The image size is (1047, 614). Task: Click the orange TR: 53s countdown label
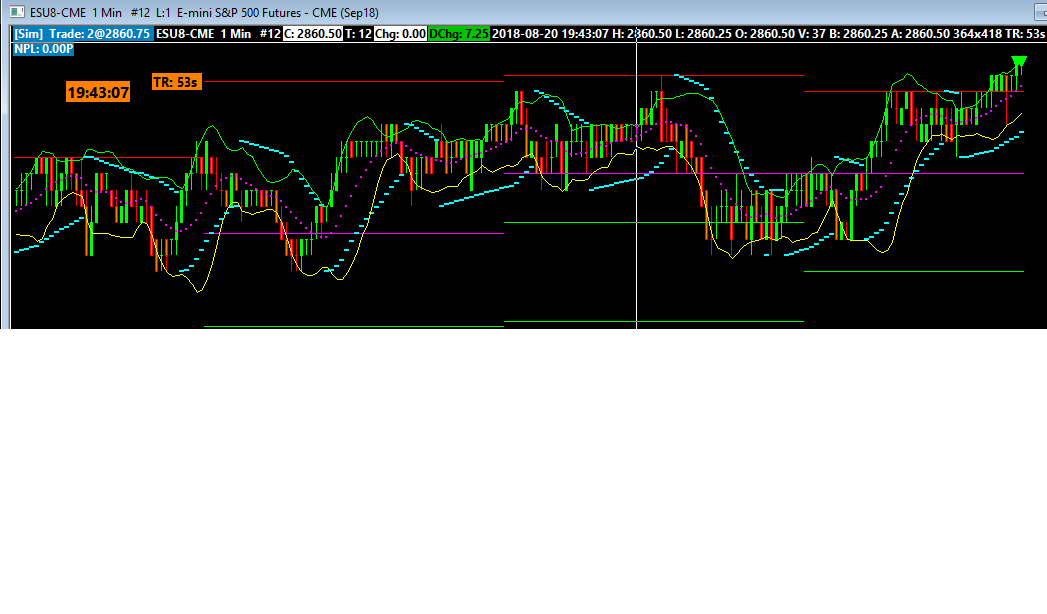click(176, 82)
